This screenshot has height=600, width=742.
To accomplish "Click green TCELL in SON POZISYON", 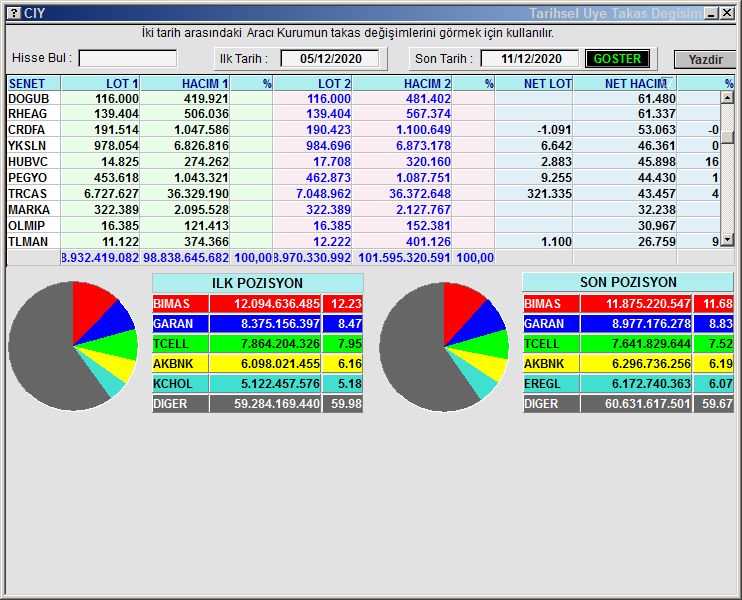I will click(551, 344).
